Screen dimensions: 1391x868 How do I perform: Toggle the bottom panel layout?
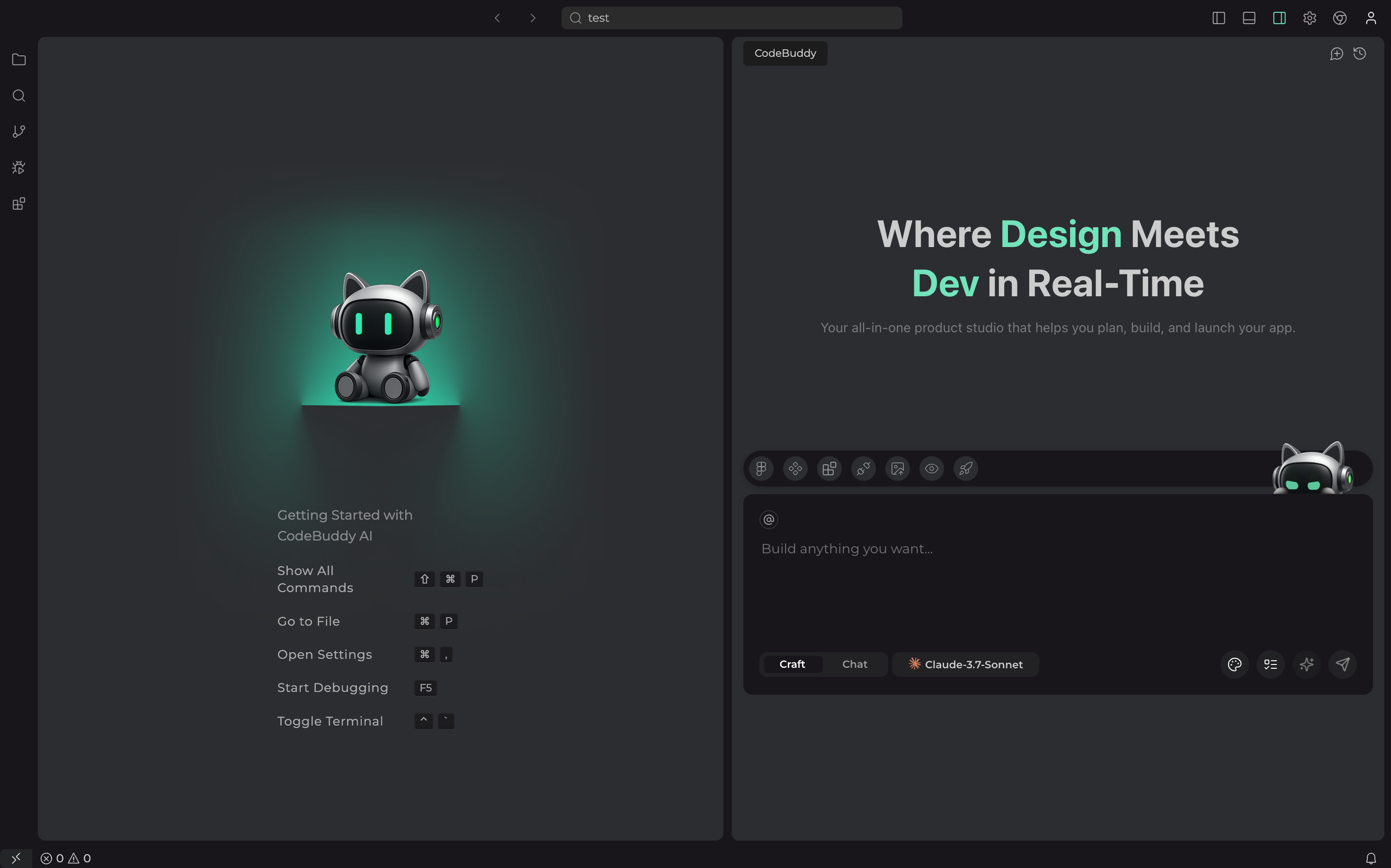[x=1249, y=18]
